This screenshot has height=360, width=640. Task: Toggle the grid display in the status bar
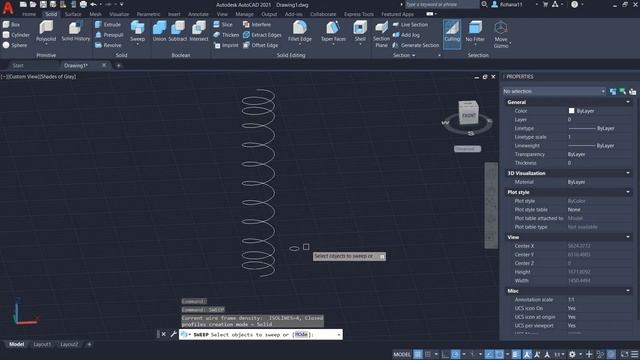(418, 354)
